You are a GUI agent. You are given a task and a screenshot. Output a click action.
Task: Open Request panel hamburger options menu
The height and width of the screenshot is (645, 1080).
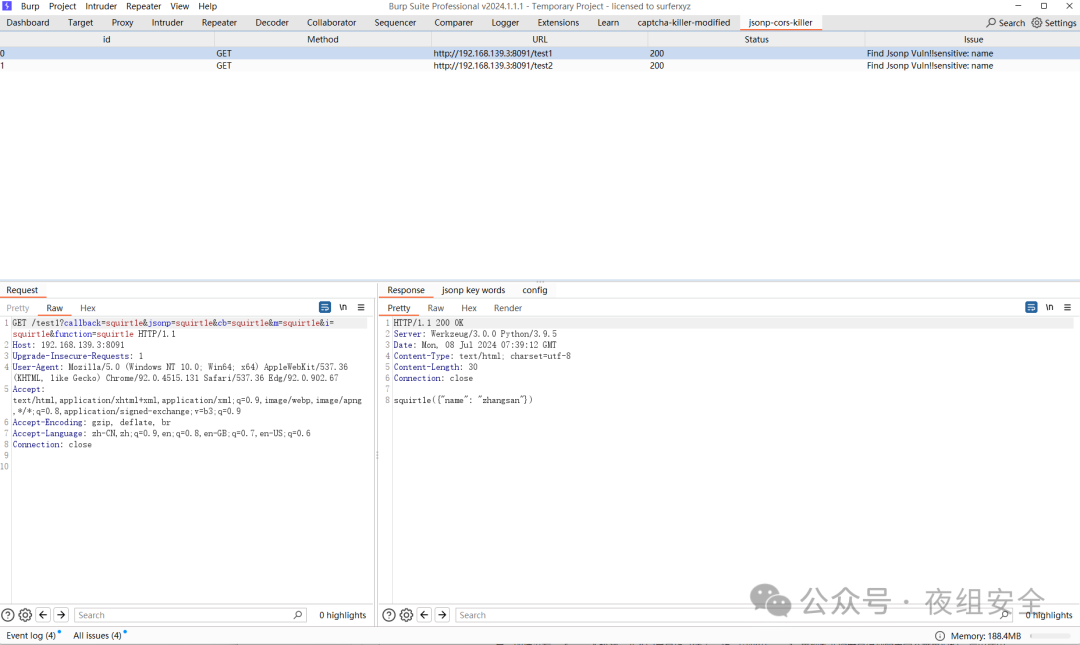[361, 307]
